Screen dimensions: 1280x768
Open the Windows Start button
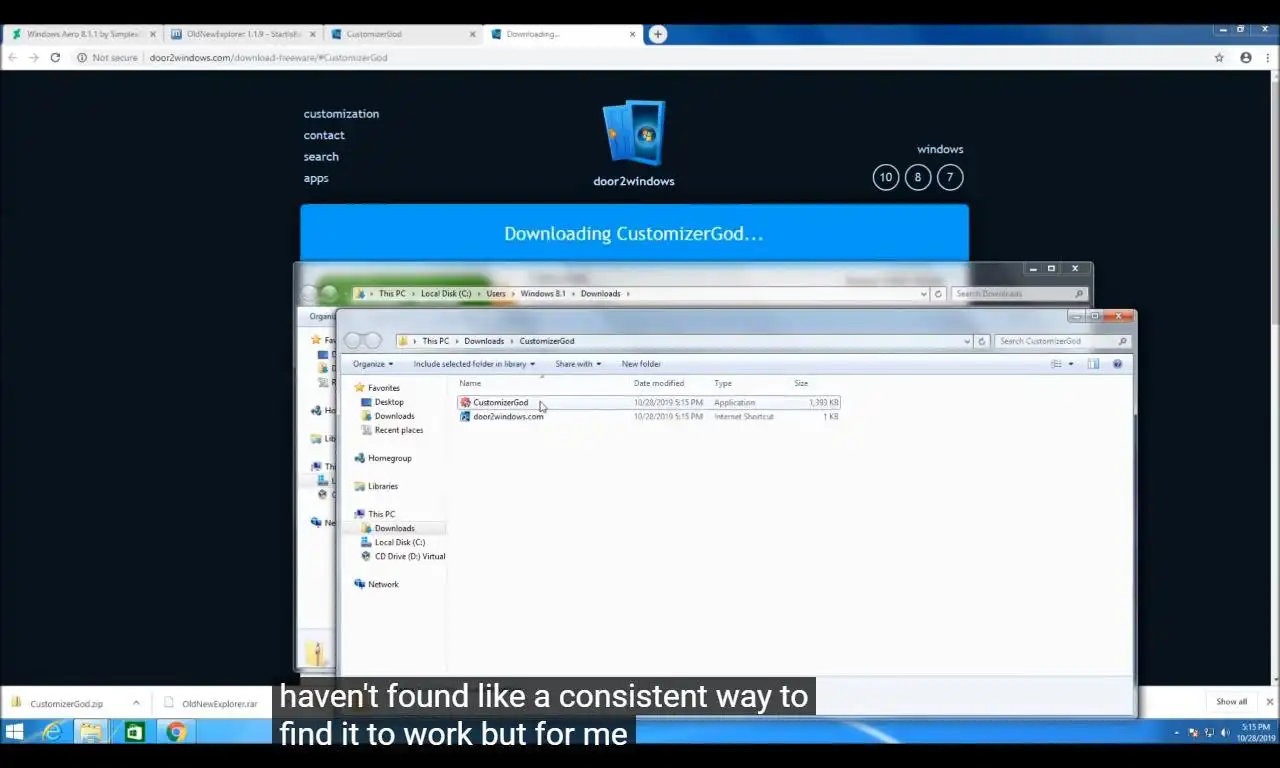[14, 732]
